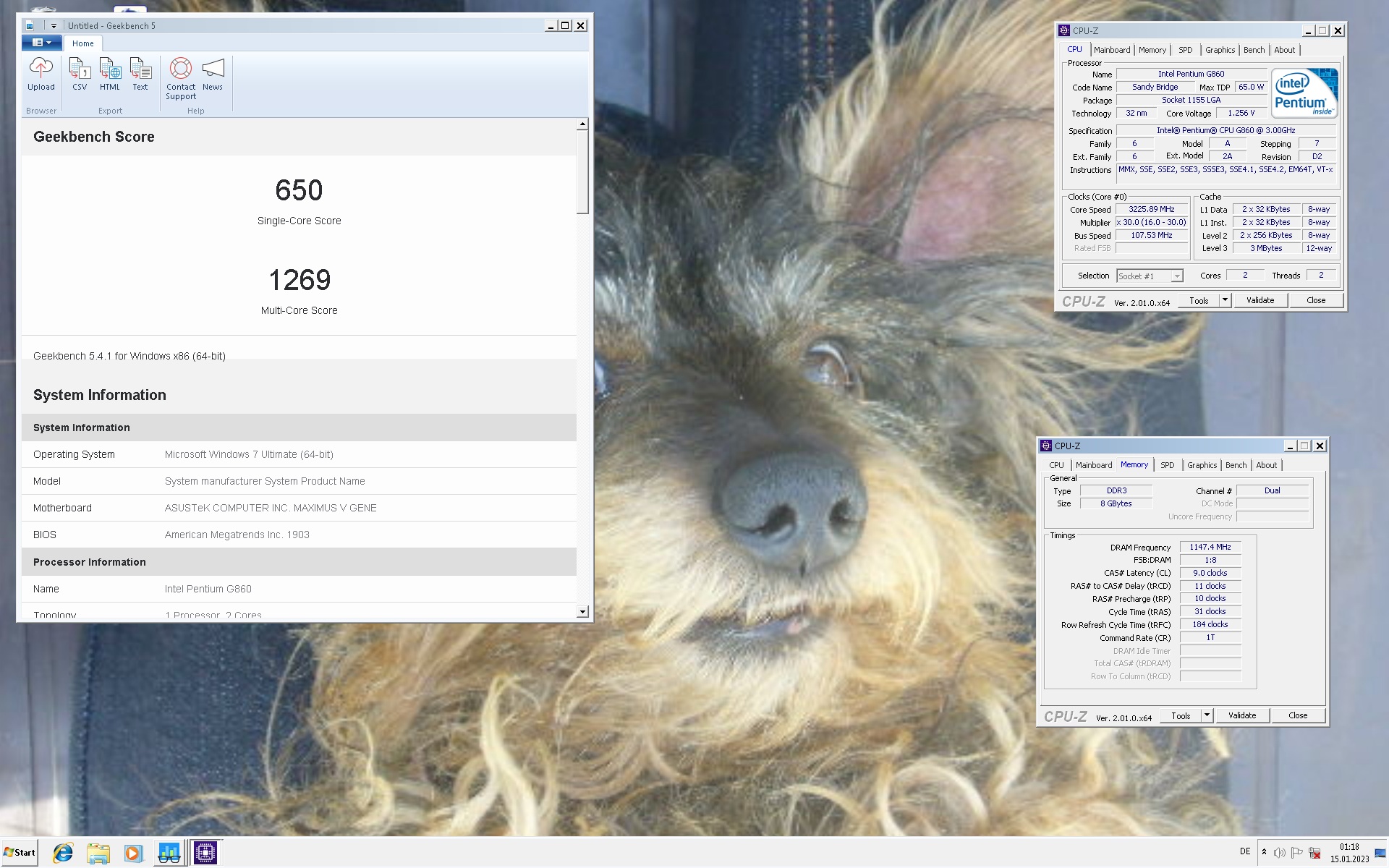The height and width of the screenshot is (868, 1389).
Task: Click Close button in top CPU-Z window
Action: coord(1316,300)
